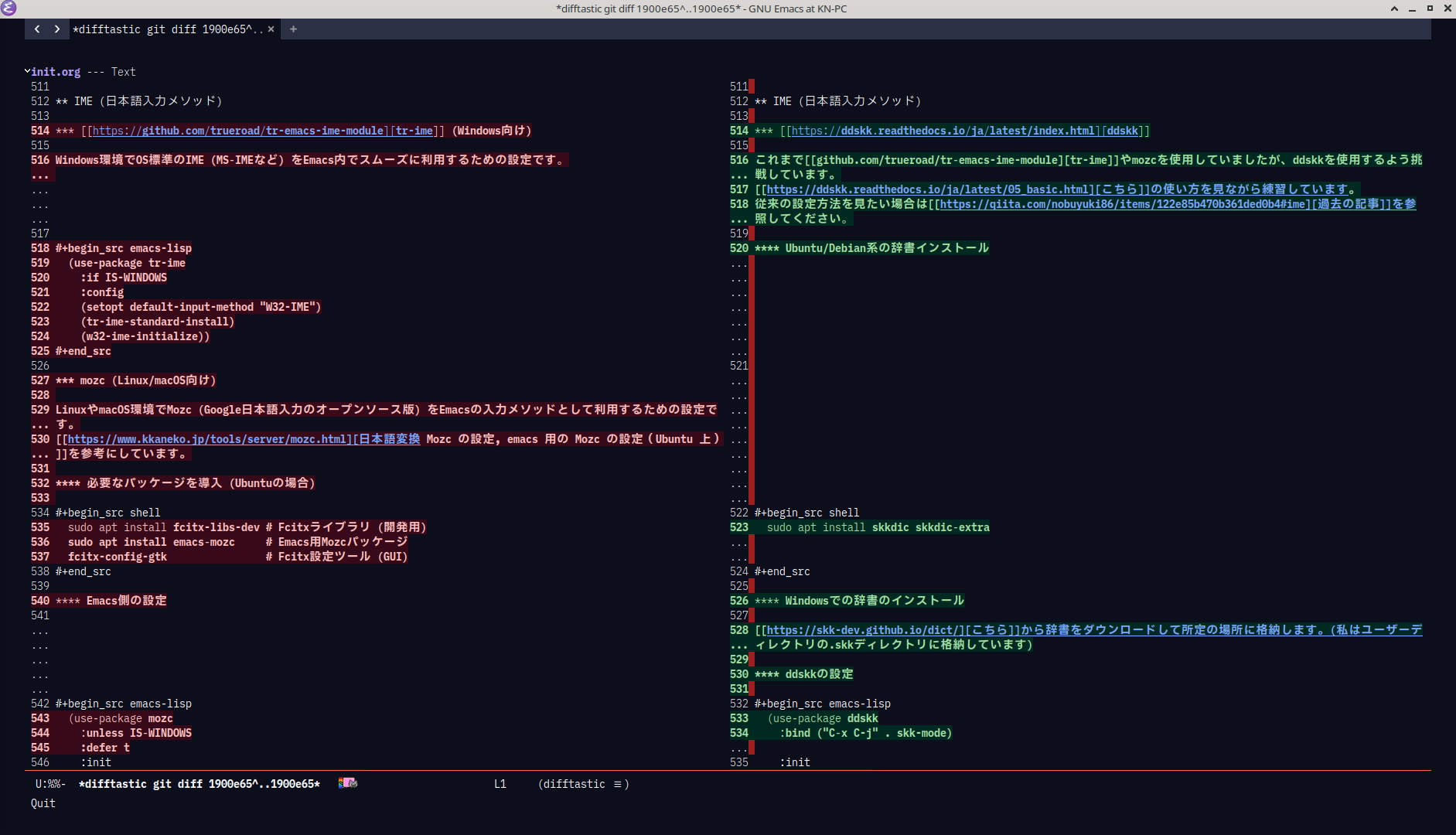Viewport: 1456px width, 835px height.
Task: Go to the next tab with forward arrow
Action: (x=56, y=29)
